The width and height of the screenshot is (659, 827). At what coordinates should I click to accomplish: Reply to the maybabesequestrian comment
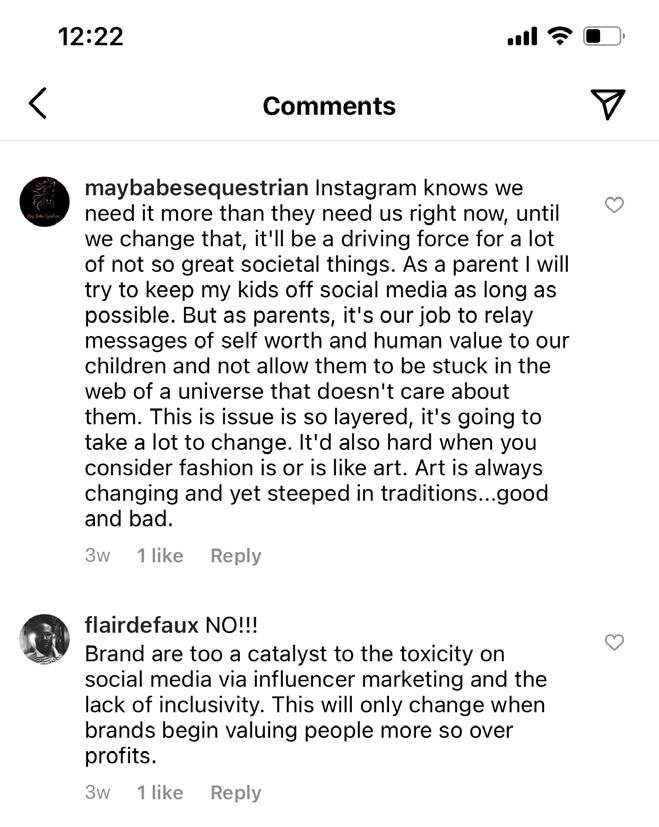click(x=235, y=556)
